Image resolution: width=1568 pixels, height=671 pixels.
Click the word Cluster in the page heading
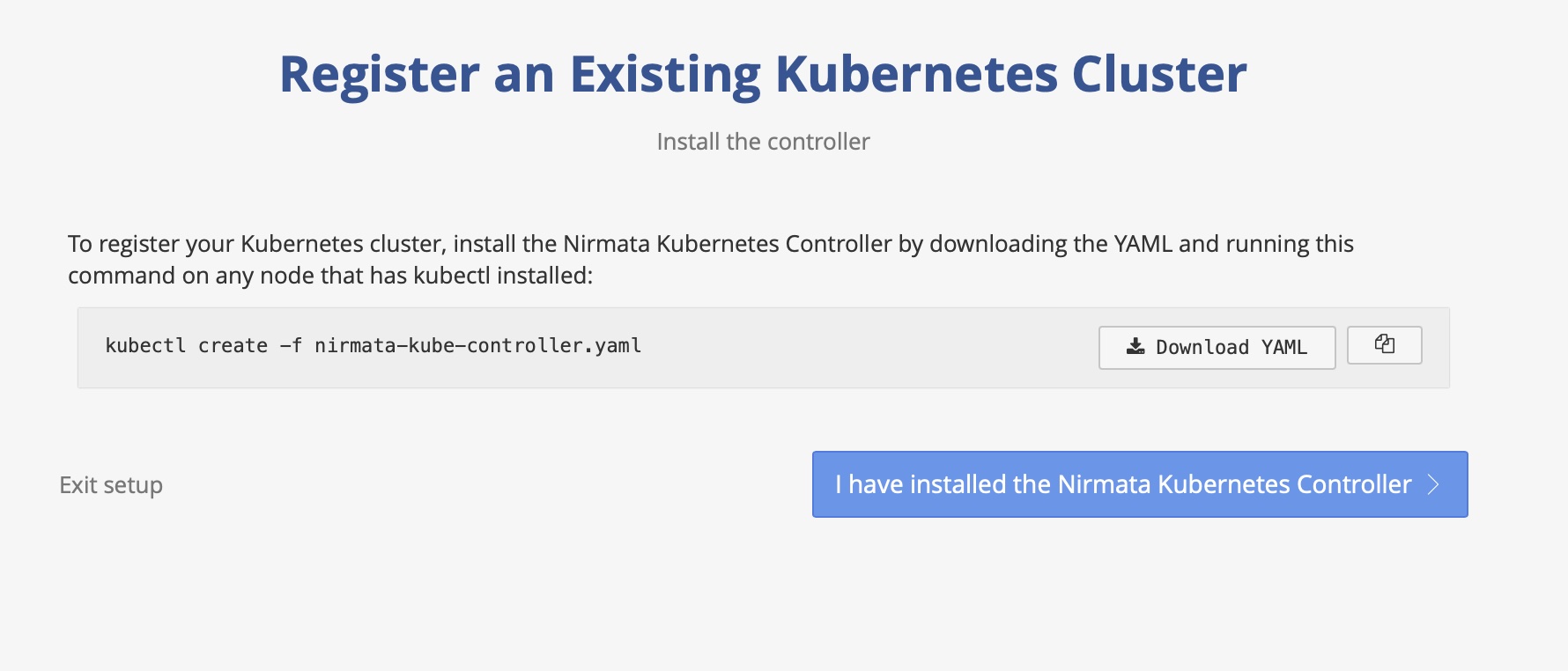(x=1159, y=73)
